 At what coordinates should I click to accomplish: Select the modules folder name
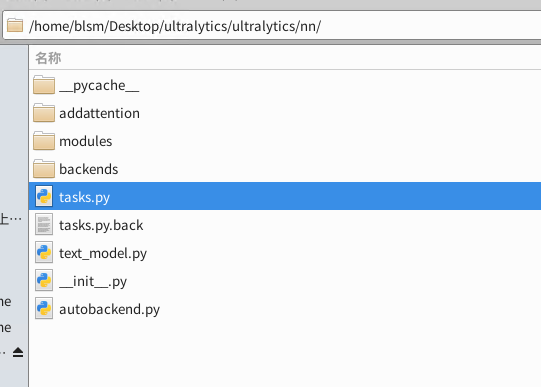click(86, 141)
